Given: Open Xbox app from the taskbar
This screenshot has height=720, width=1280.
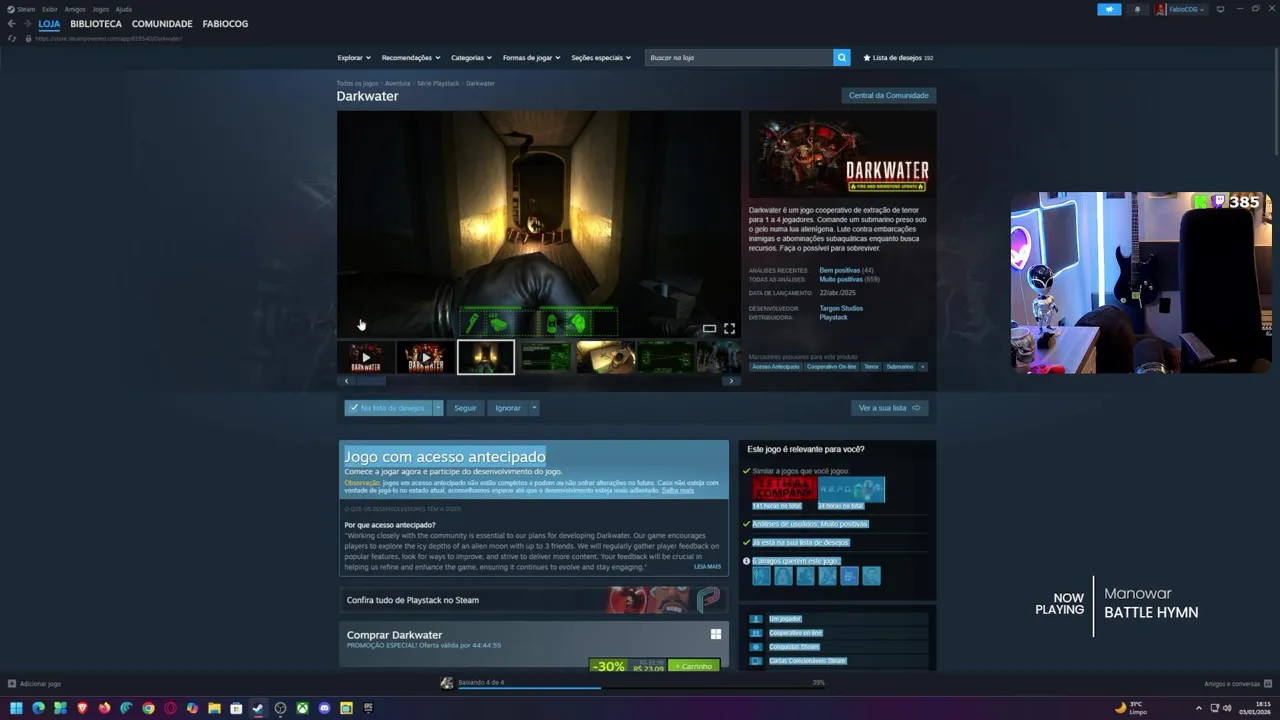Looking at the screenshot, I should point(302,708).
